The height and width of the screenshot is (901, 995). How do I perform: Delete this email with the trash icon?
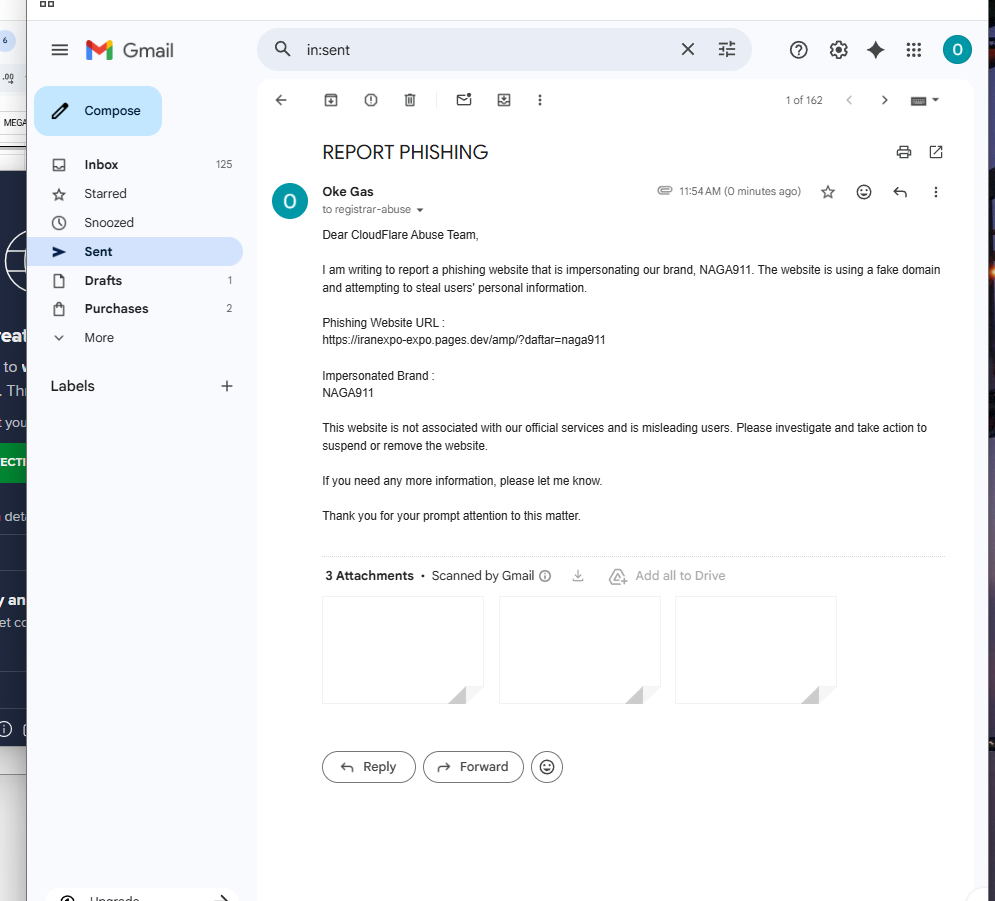410,100
